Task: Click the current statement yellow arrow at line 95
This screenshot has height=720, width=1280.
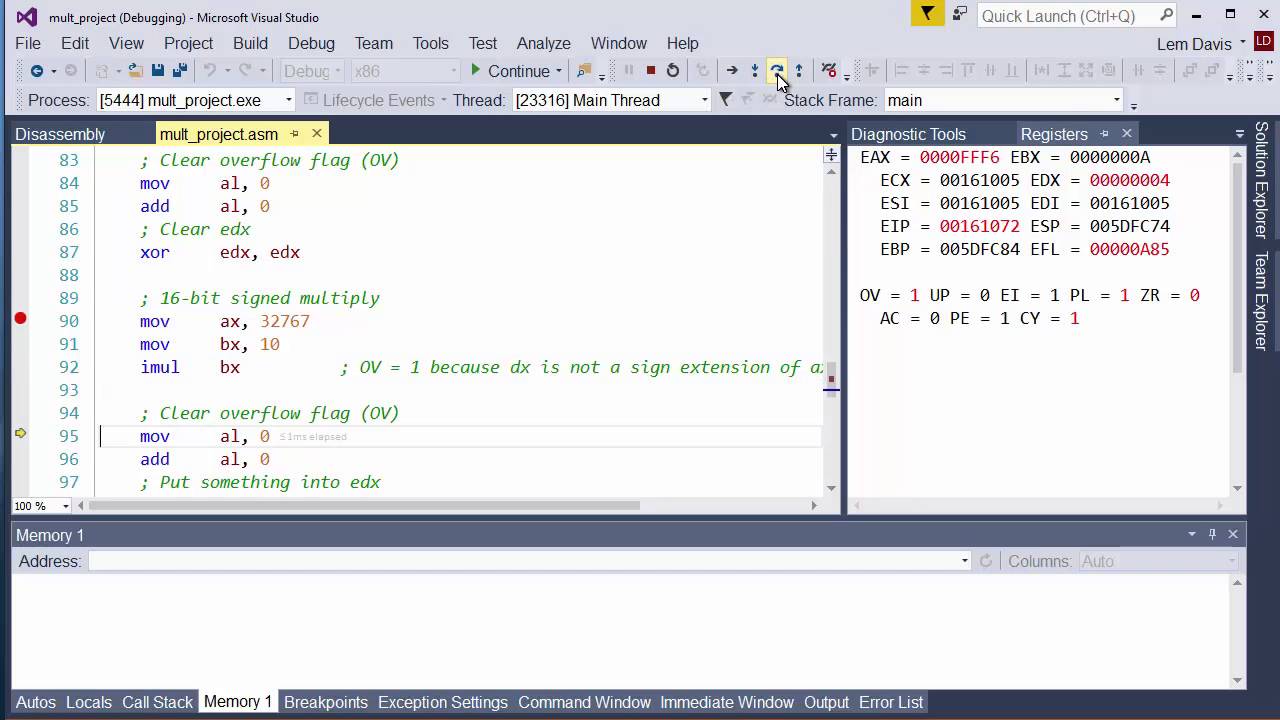Action: [20, 434]
